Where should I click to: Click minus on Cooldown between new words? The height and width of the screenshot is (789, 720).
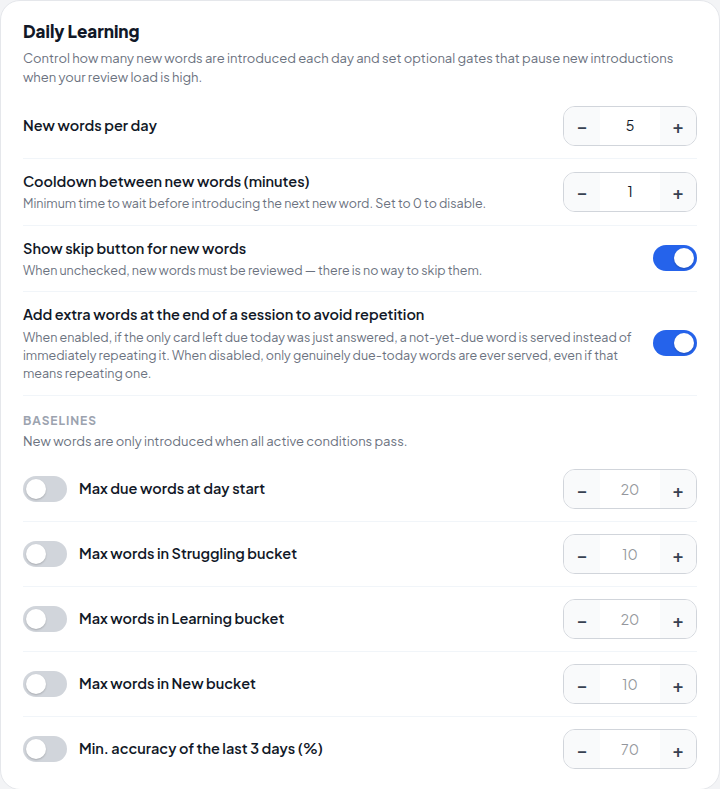(582, 192)
